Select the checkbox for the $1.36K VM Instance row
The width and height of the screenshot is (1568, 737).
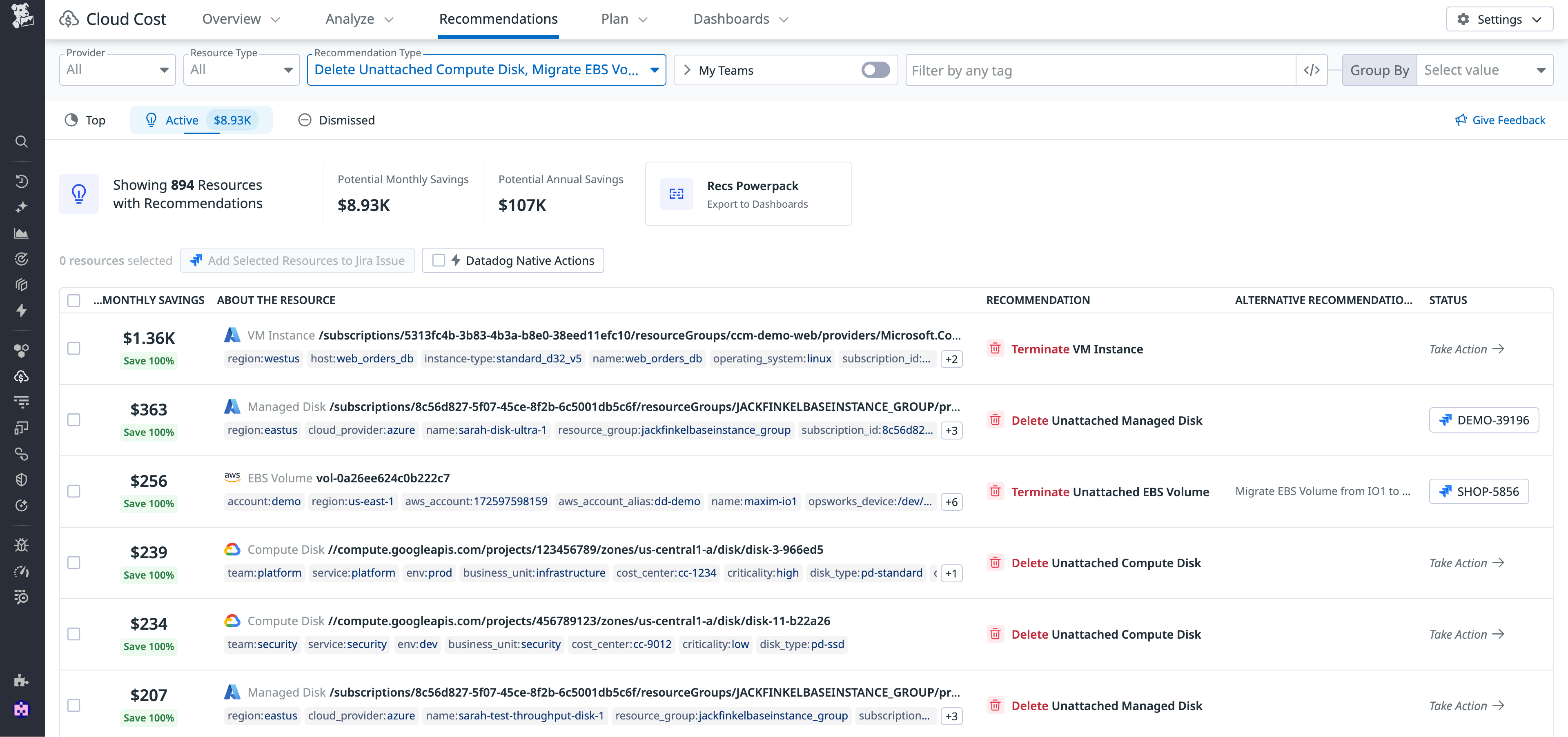tap(73, 349)
